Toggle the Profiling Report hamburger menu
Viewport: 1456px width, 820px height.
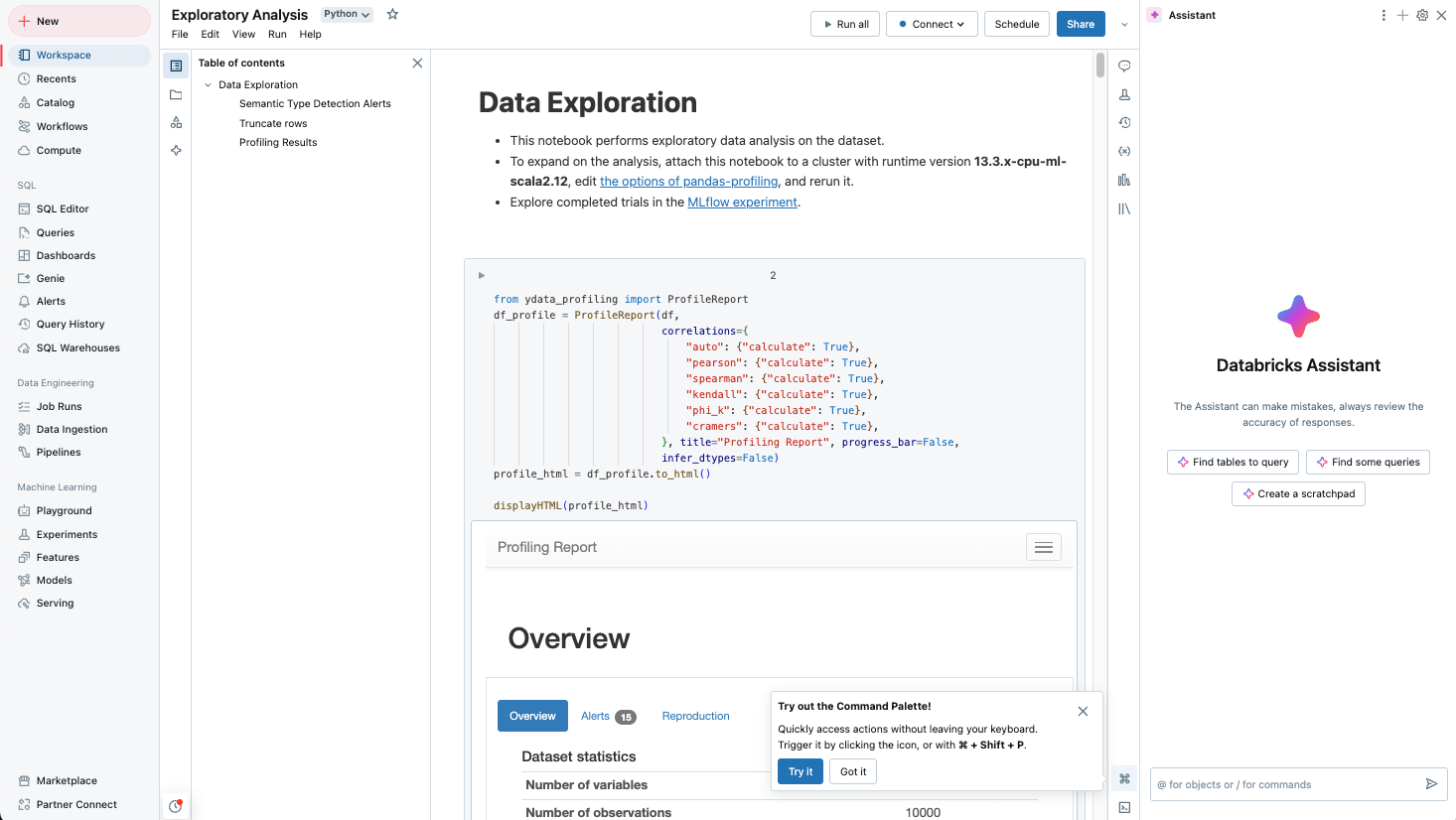point(1043,547)
